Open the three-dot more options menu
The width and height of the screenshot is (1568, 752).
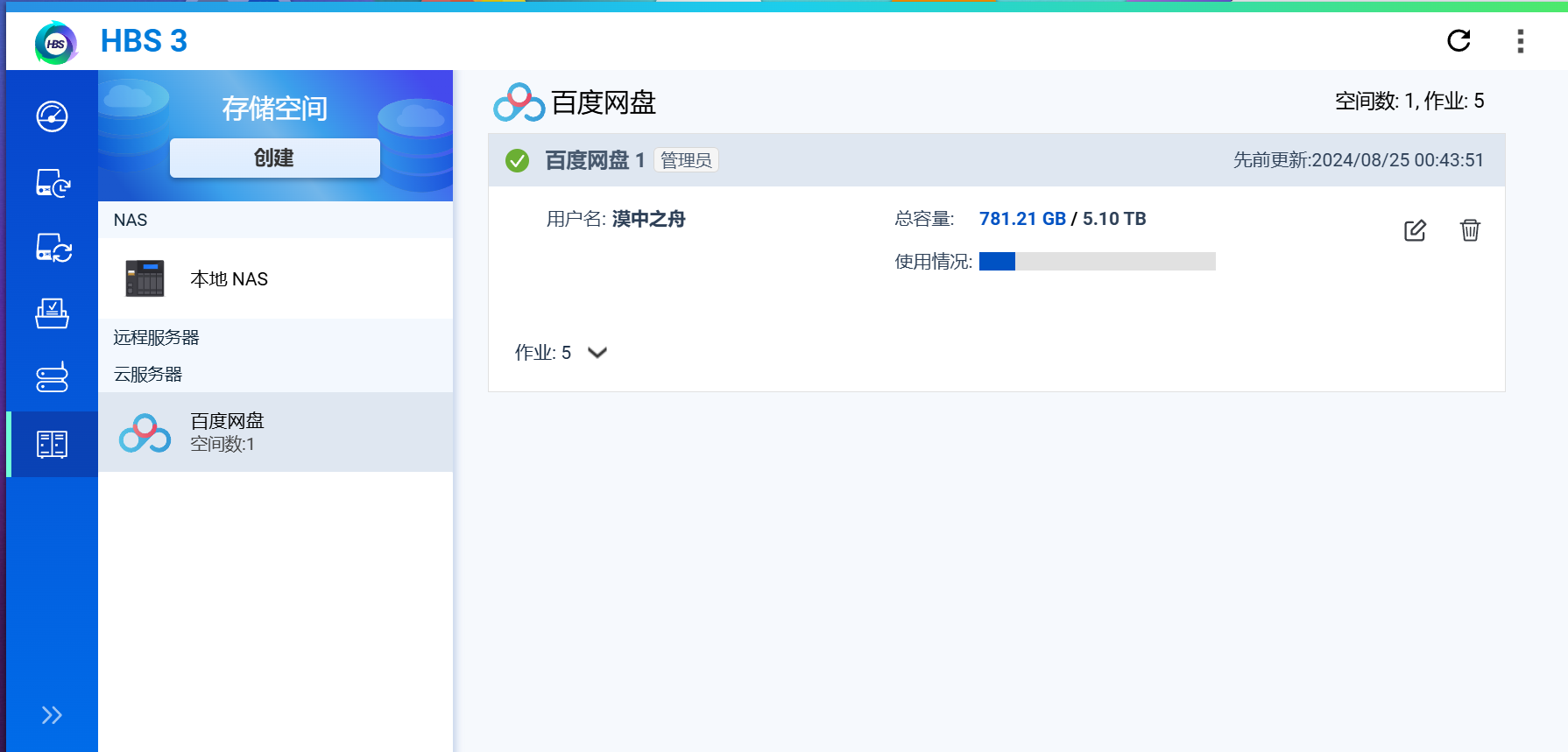point(1520,41)
